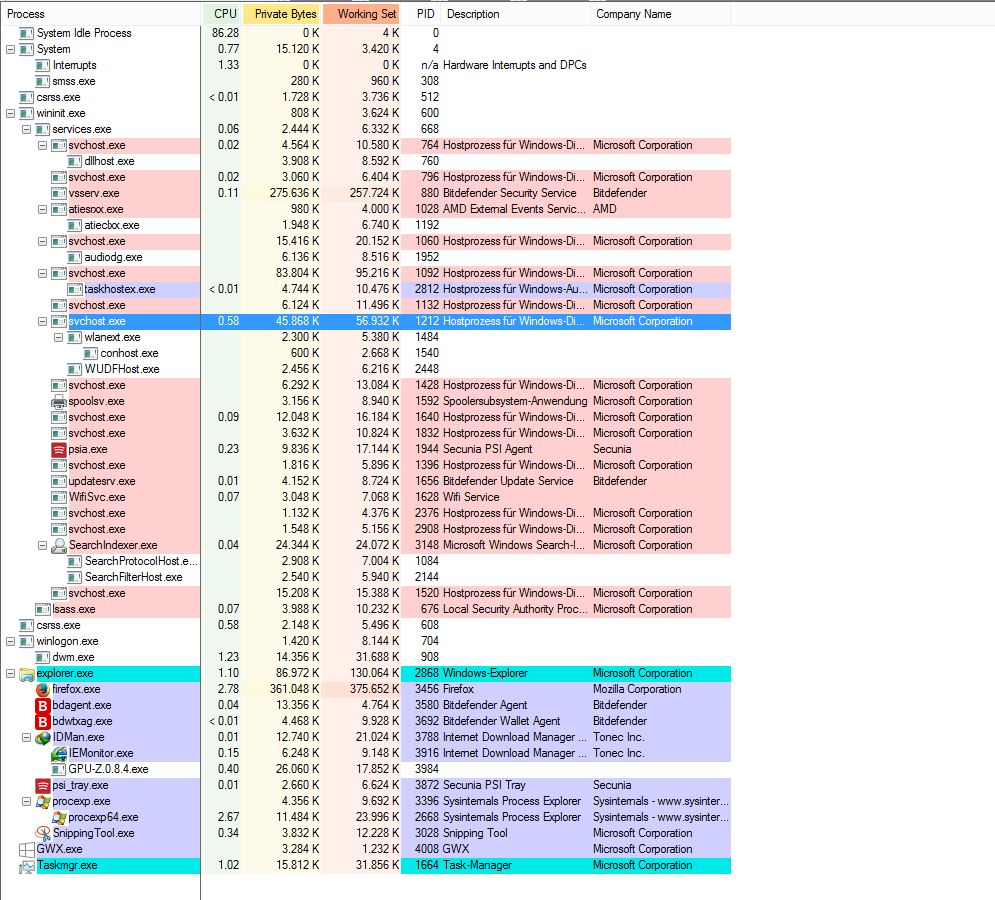
Task: Click the dwm.exe process icon
Action: [x=43, y=658]
